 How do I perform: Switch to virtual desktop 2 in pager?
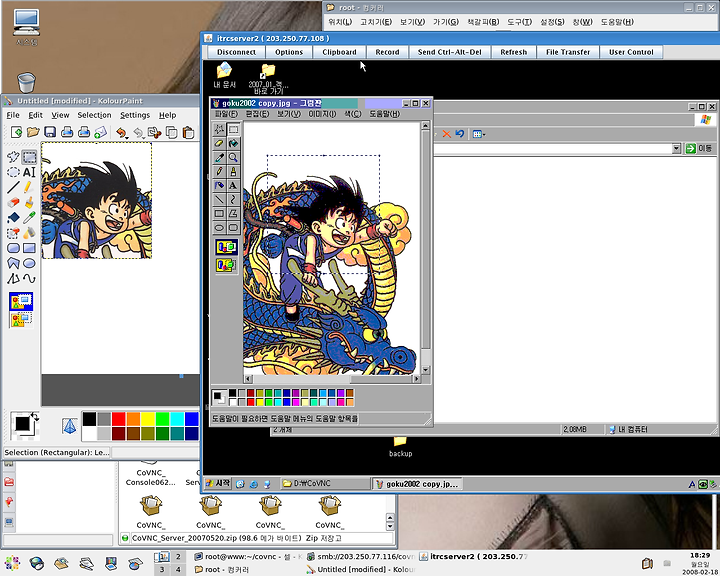(x=178, y=557)
